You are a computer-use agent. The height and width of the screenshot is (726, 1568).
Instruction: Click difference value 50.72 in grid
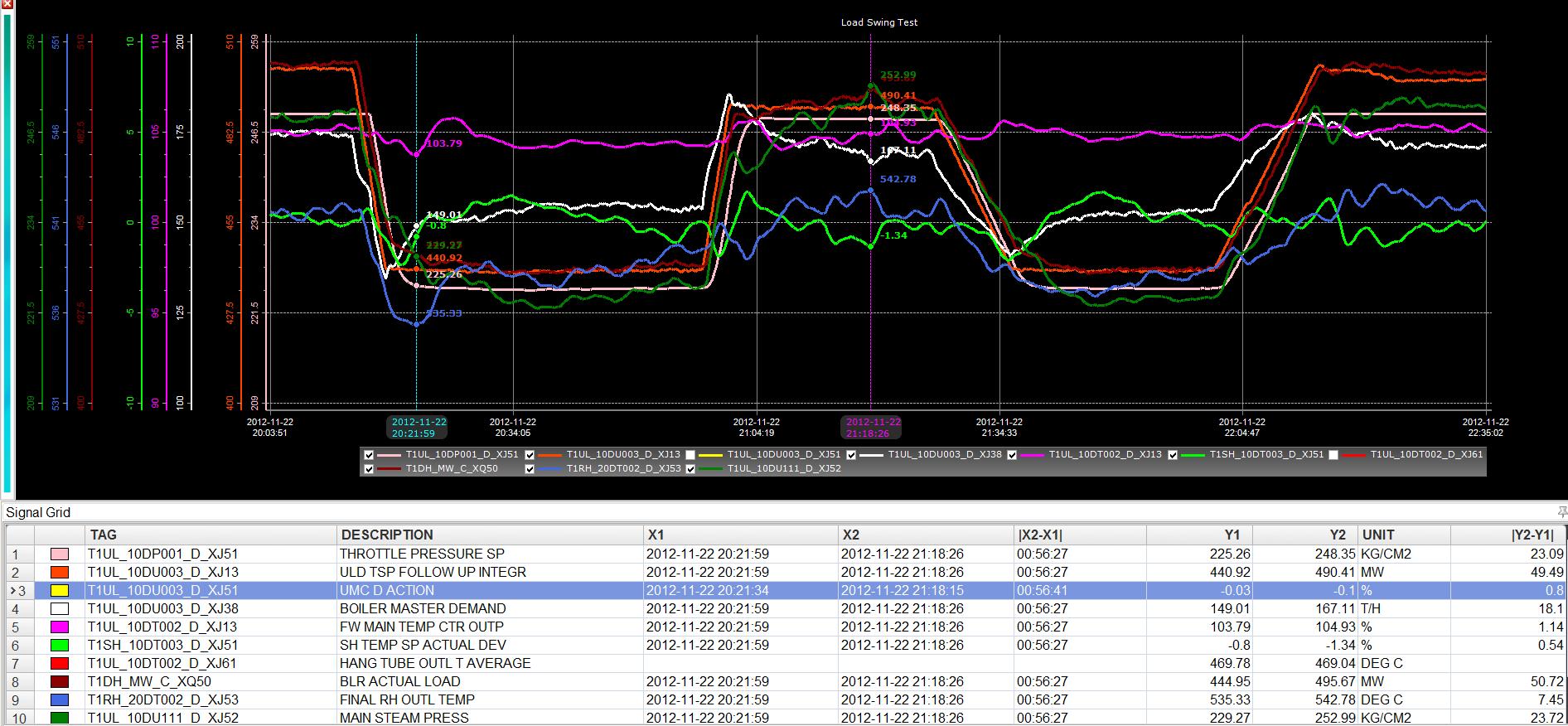(1546, 681)
